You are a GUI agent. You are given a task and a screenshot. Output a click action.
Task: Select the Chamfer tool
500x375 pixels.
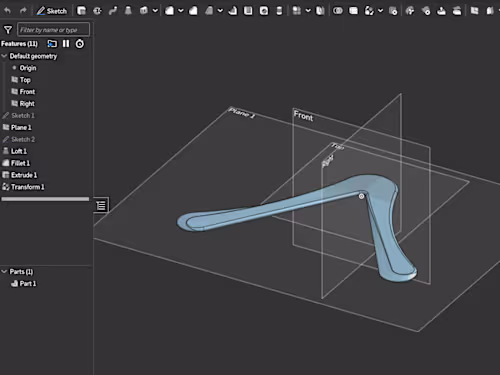[193, 11]
